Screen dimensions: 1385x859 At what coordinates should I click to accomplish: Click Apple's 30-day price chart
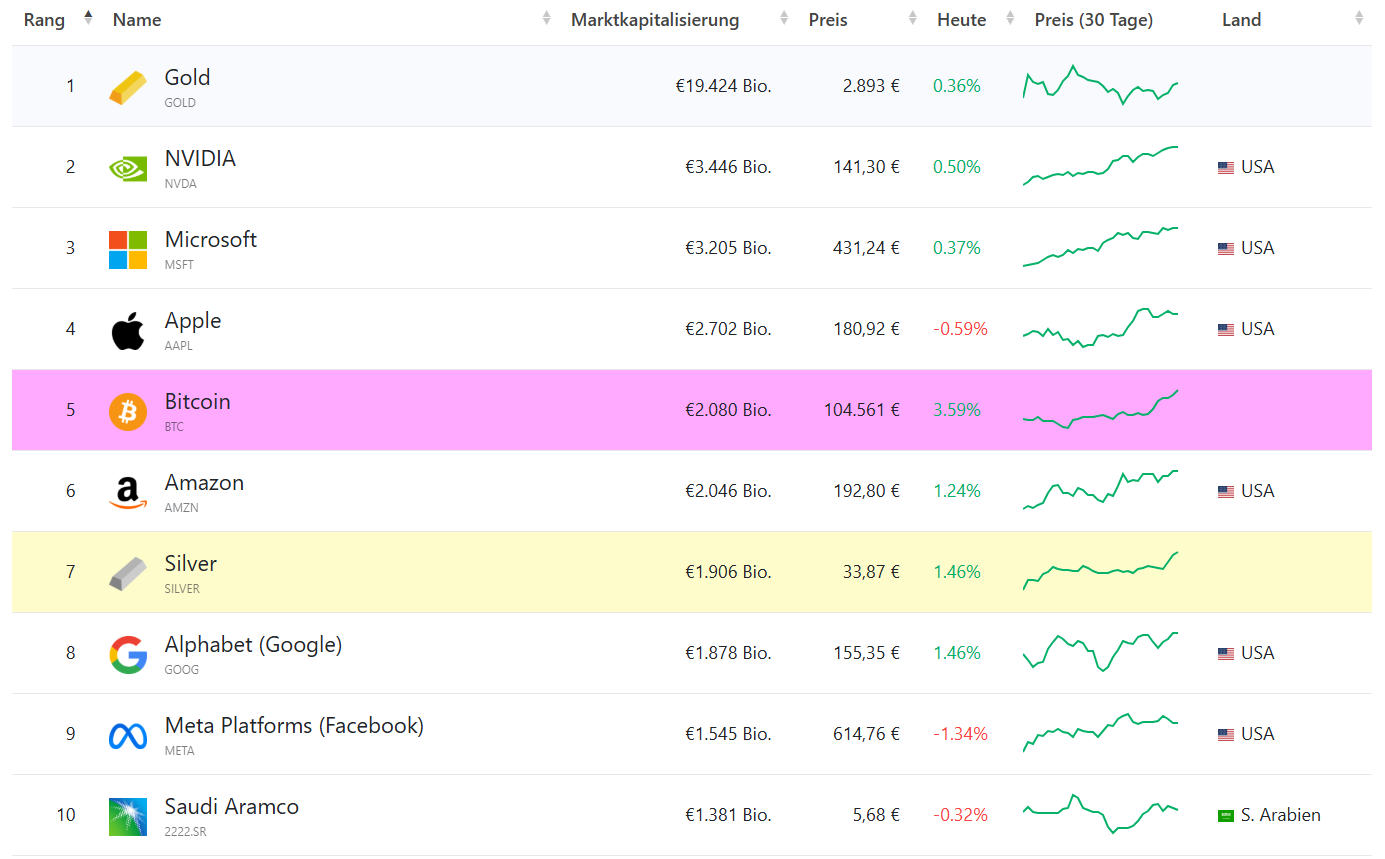point(1101,328)
